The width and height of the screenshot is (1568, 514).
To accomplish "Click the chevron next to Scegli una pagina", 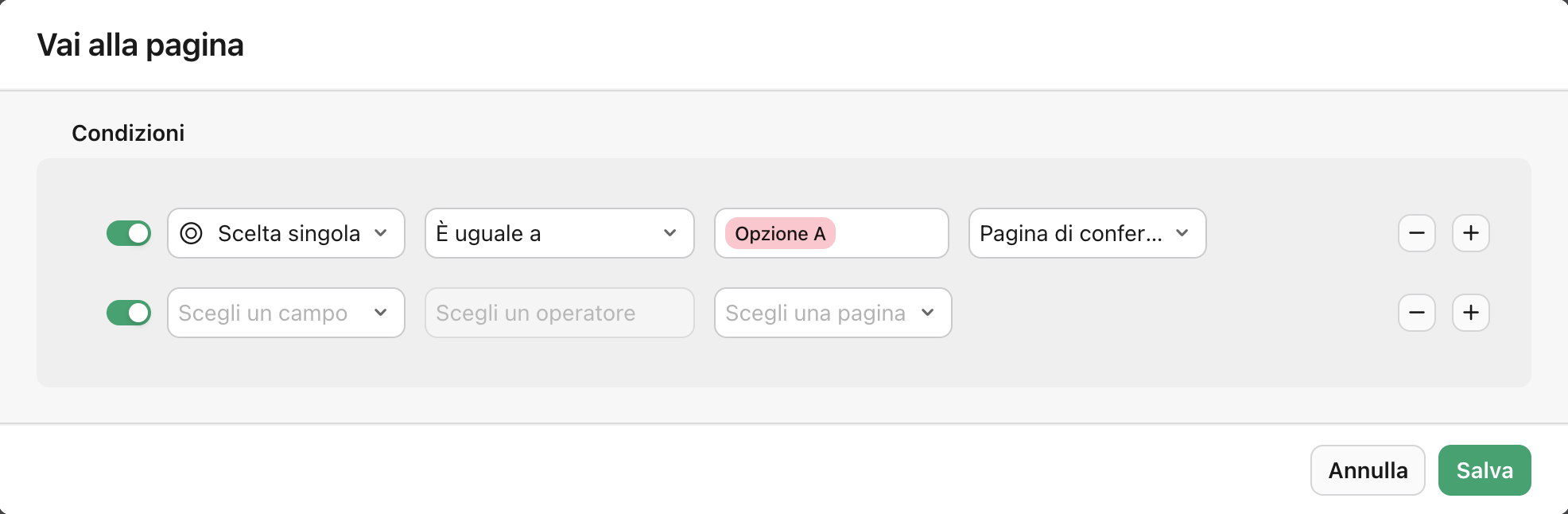I will pos(929,313).
